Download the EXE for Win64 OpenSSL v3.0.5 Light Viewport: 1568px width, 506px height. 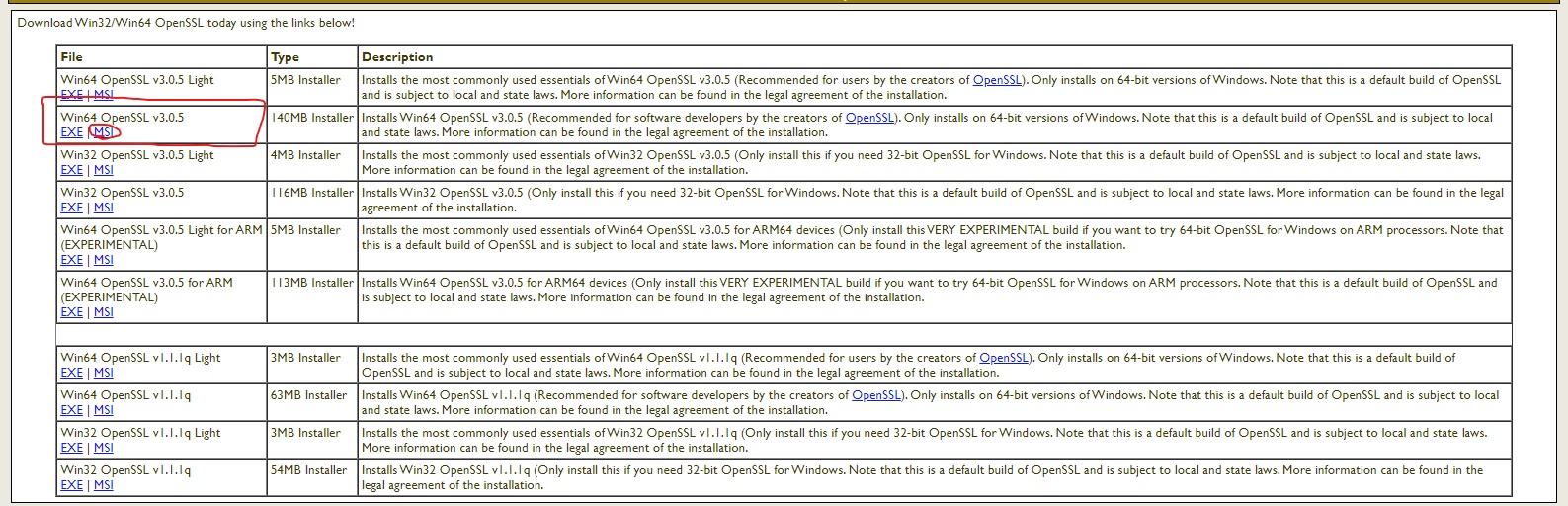[71, 95]
